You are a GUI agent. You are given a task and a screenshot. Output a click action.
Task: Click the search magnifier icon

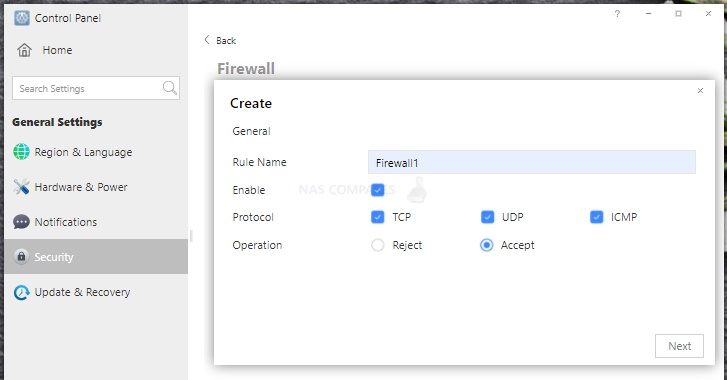tap(170, 88)
